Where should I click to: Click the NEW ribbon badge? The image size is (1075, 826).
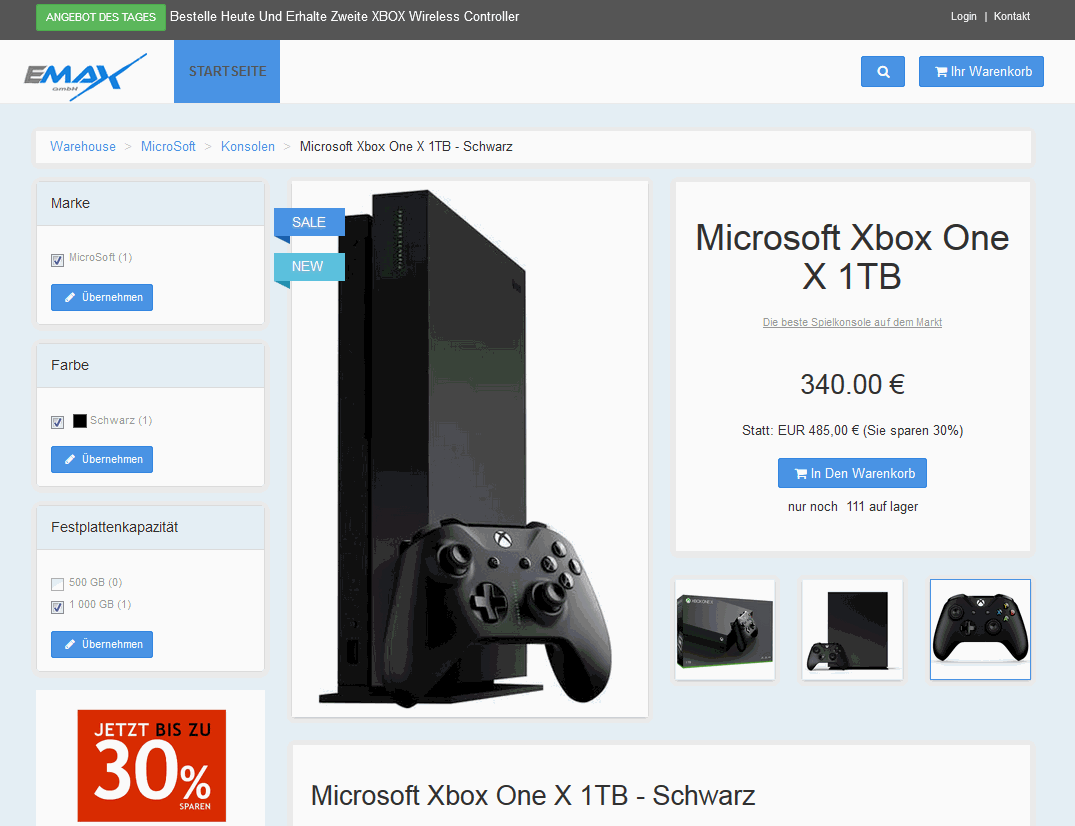click(309, 267)
